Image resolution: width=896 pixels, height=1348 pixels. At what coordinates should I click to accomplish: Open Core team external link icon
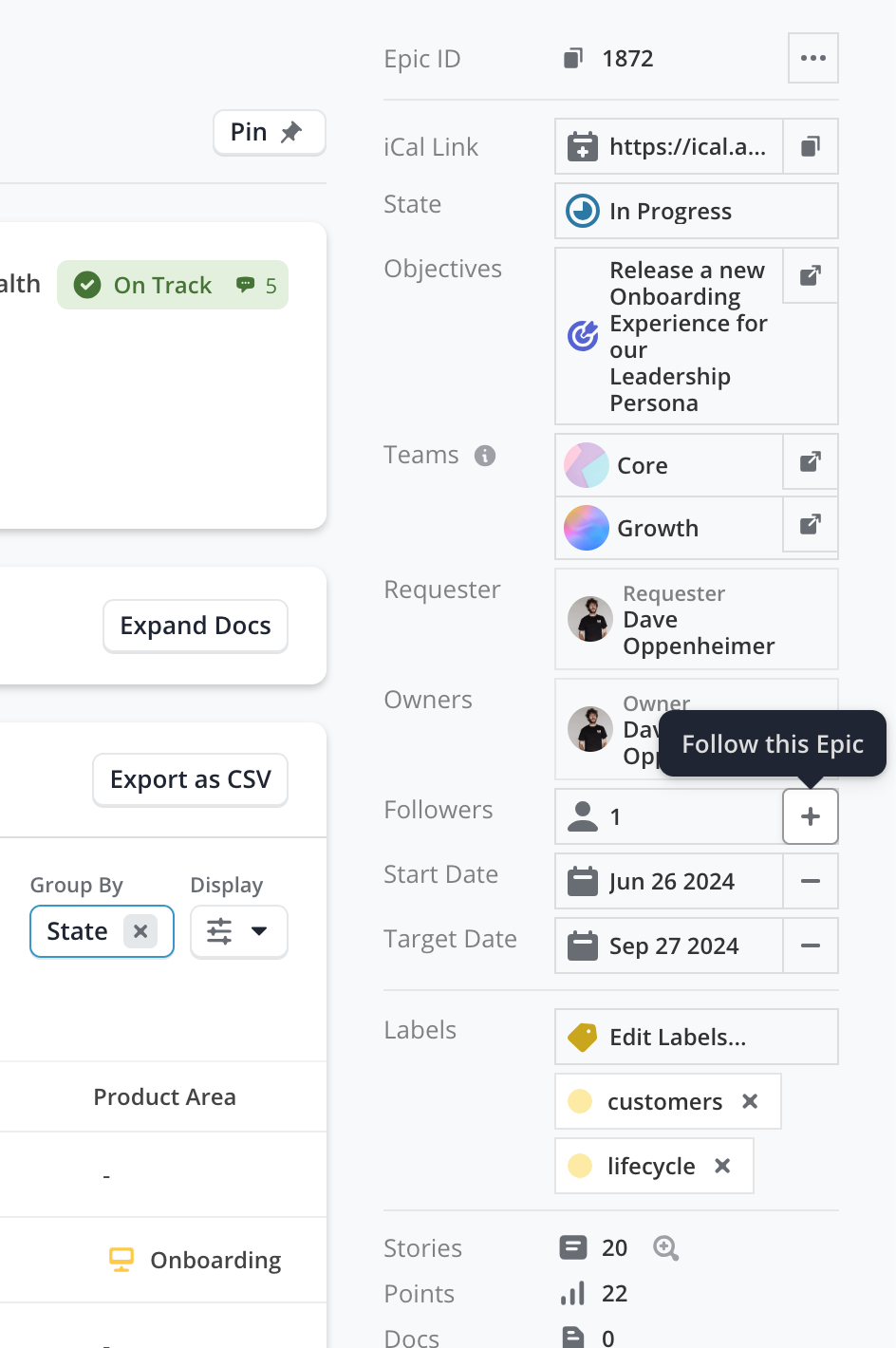click(x=811, y=462)
